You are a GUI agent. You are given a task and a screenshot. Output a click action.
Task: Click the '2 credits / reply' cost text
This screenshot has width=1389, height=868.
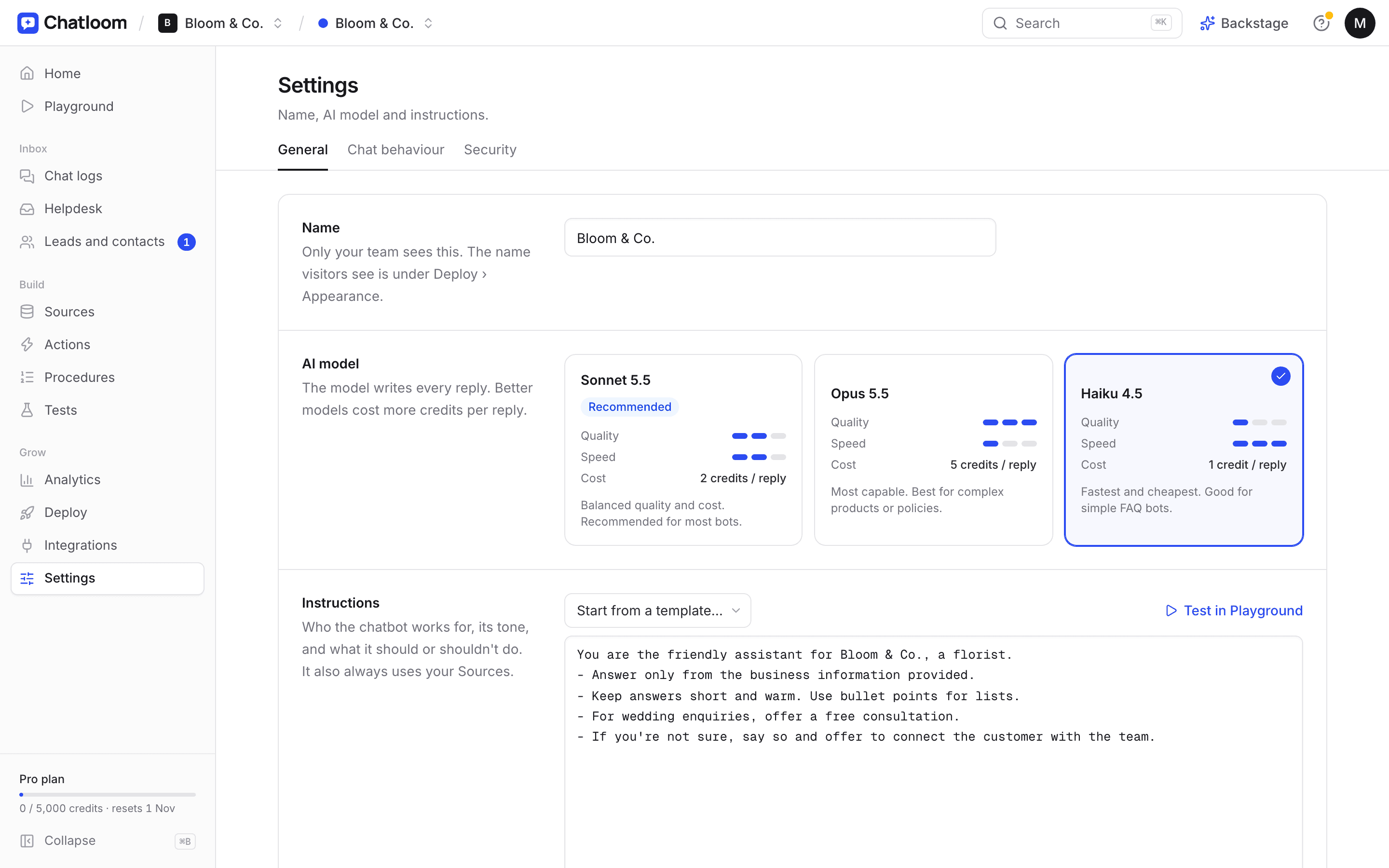[742, 478]
